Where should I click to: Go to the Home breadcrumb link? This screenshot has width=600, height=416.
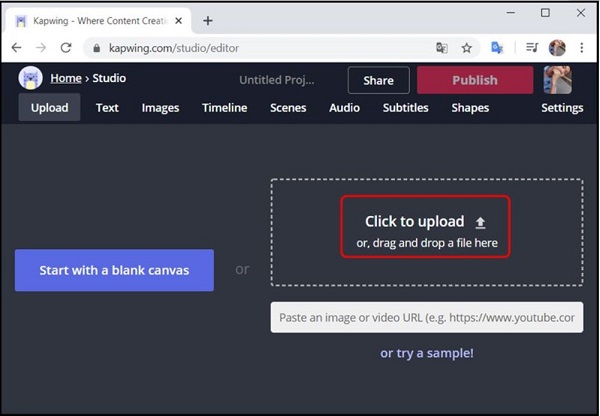point(66,78)
